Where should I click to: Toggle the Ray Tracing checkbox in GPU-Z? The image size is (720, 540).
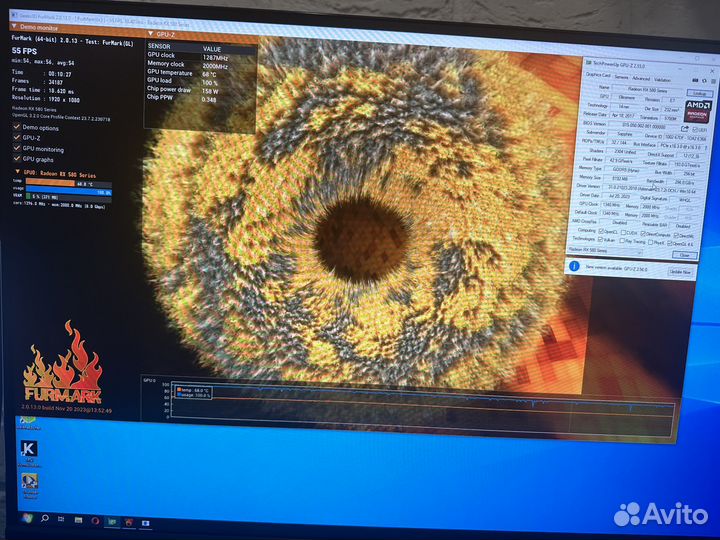click(x=622, y=240)
